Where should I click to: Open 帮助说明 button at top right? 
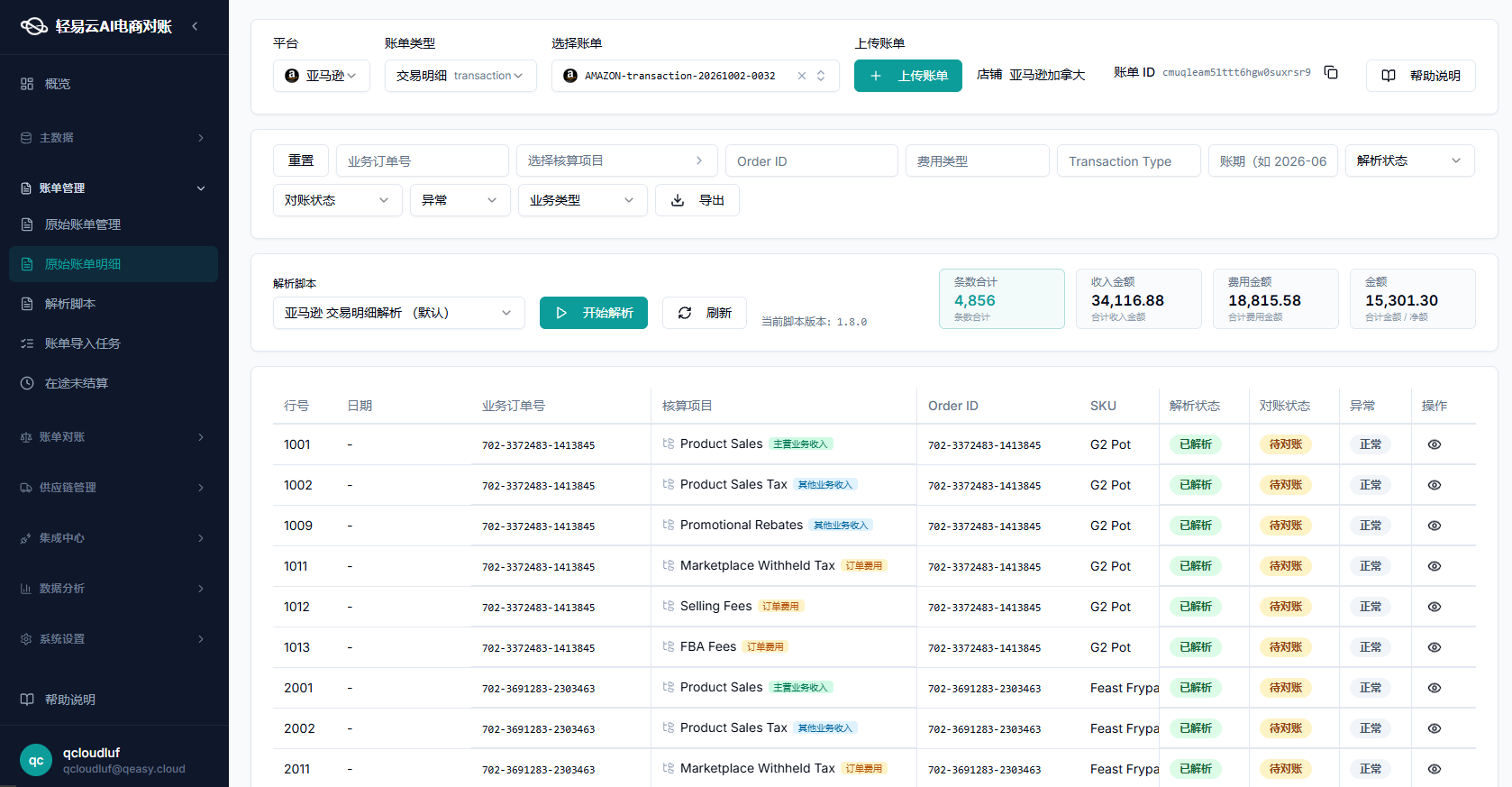pos(1421,76)
